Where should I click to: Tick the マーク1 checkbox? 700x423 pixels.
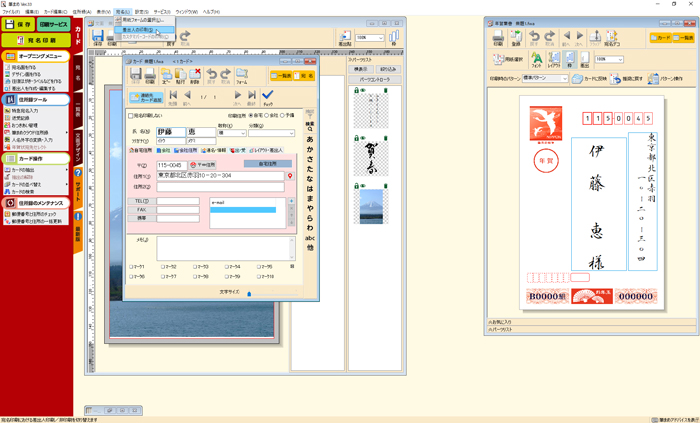click(x=131, y=267)
